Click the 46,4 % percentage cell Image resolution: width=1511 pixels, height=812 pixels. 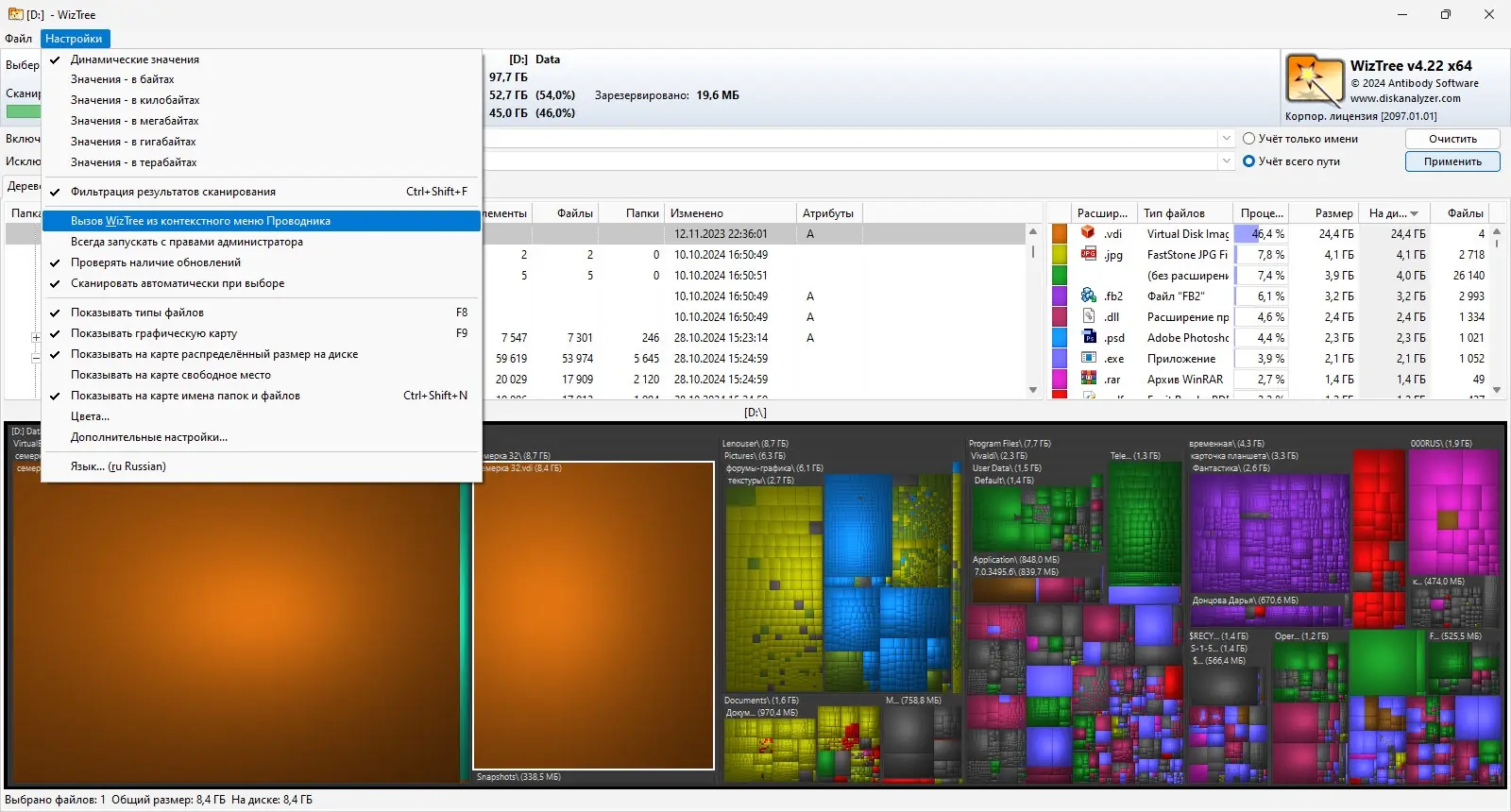(x=1263, y=233)
